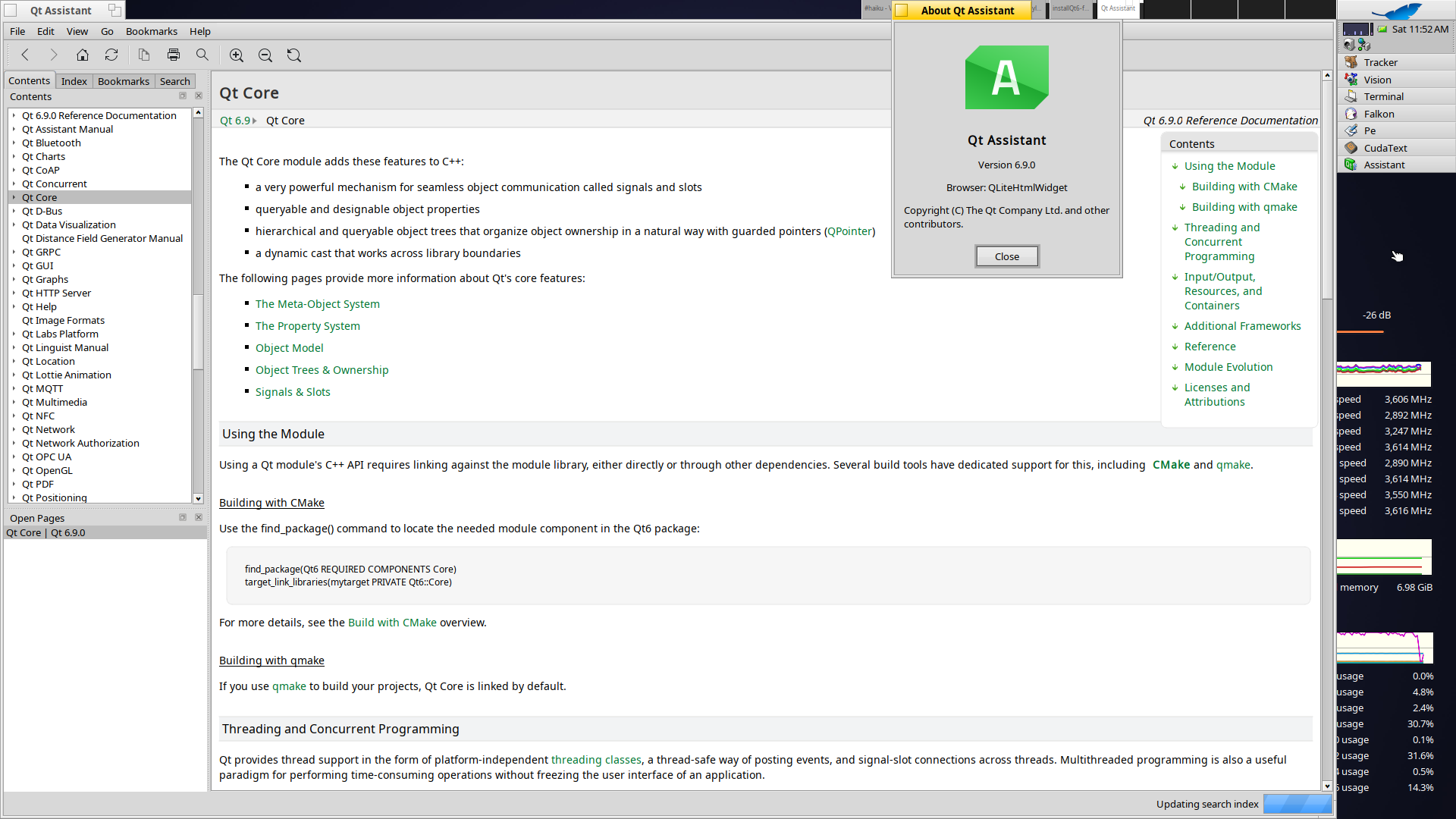This screenshot has height=819, width=1456.
Task: Expand the Qt Network tree node
Action: (x=14, y=430)
